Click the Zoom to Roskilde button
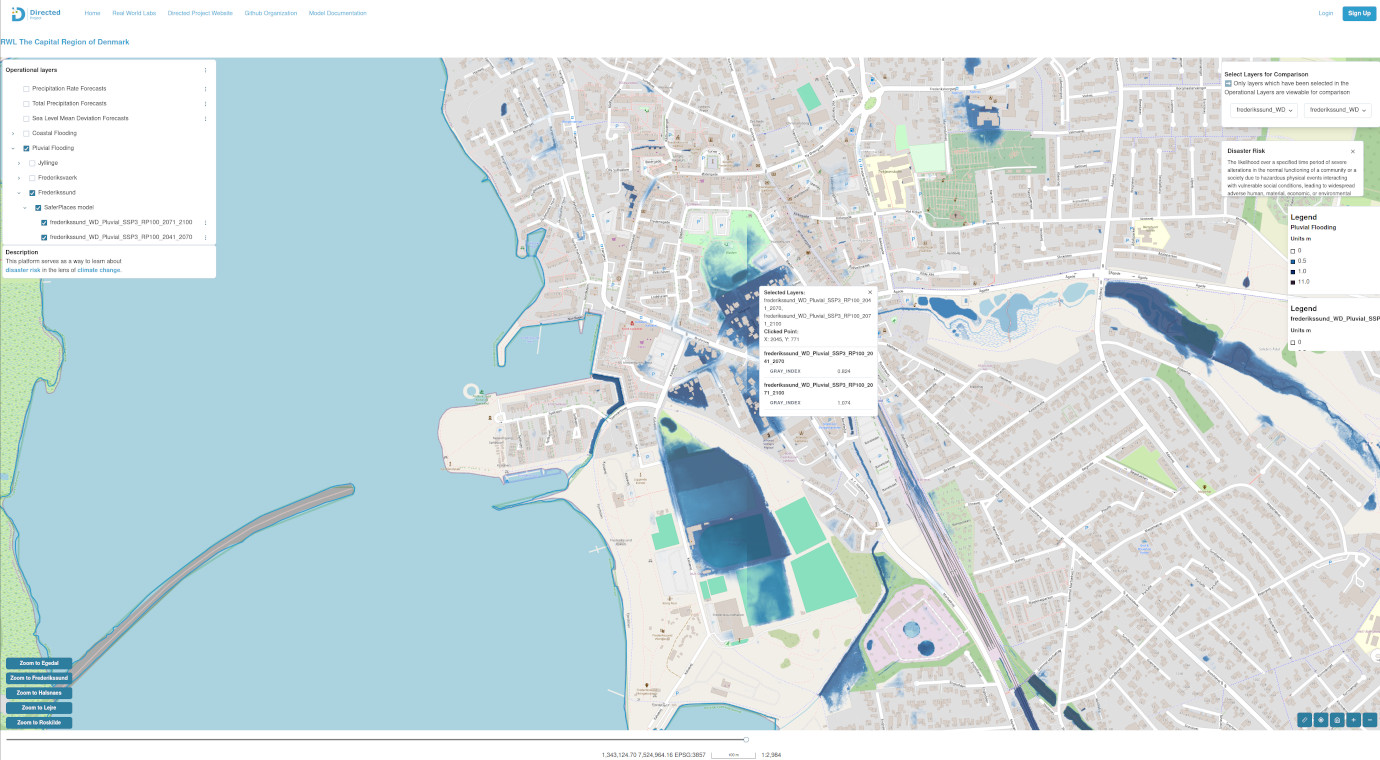Image resolution: width=1380 pixels, height=760 pixels. 38,722
